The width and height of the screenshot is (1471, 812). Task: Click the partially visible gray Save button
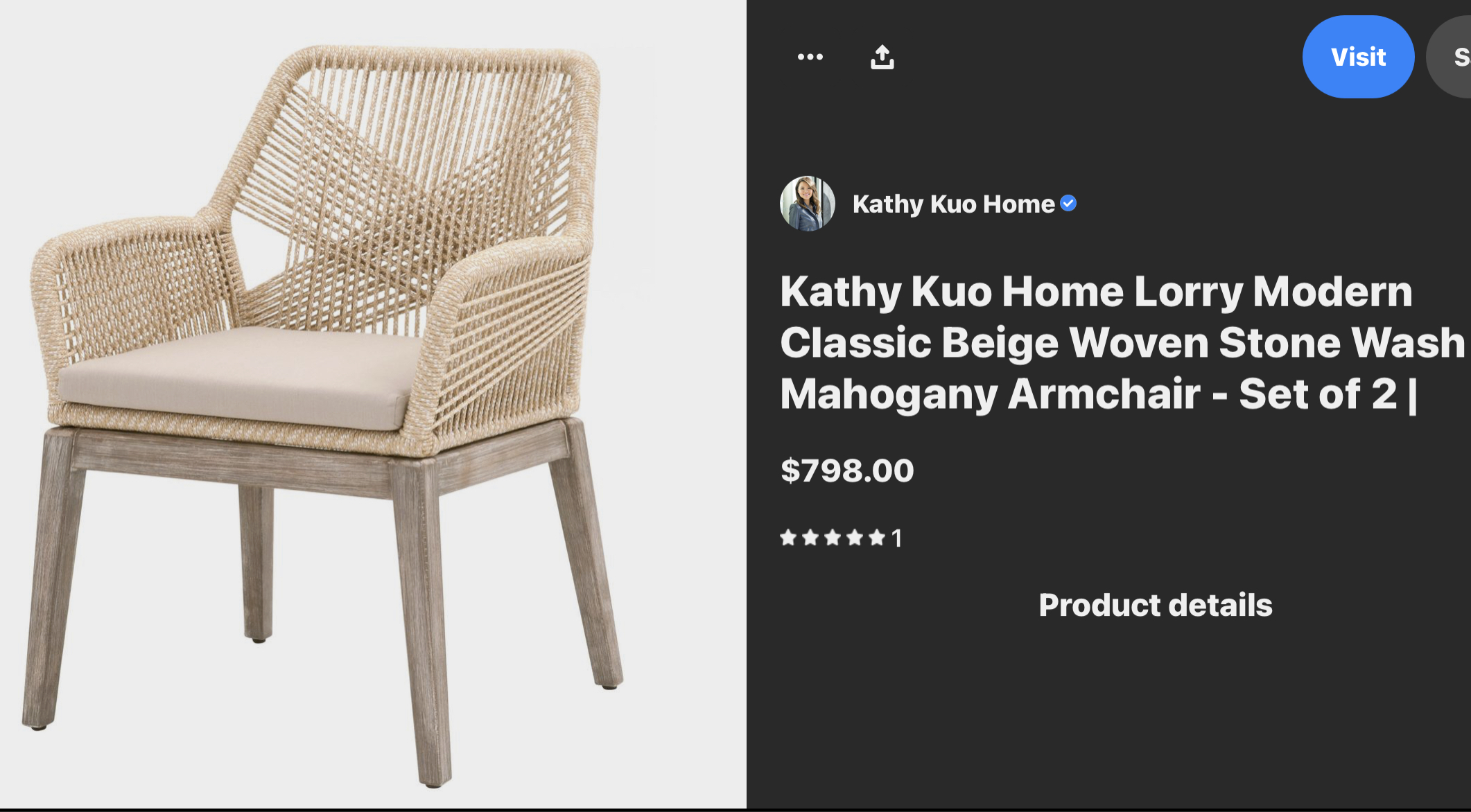tap(1450, 57)
